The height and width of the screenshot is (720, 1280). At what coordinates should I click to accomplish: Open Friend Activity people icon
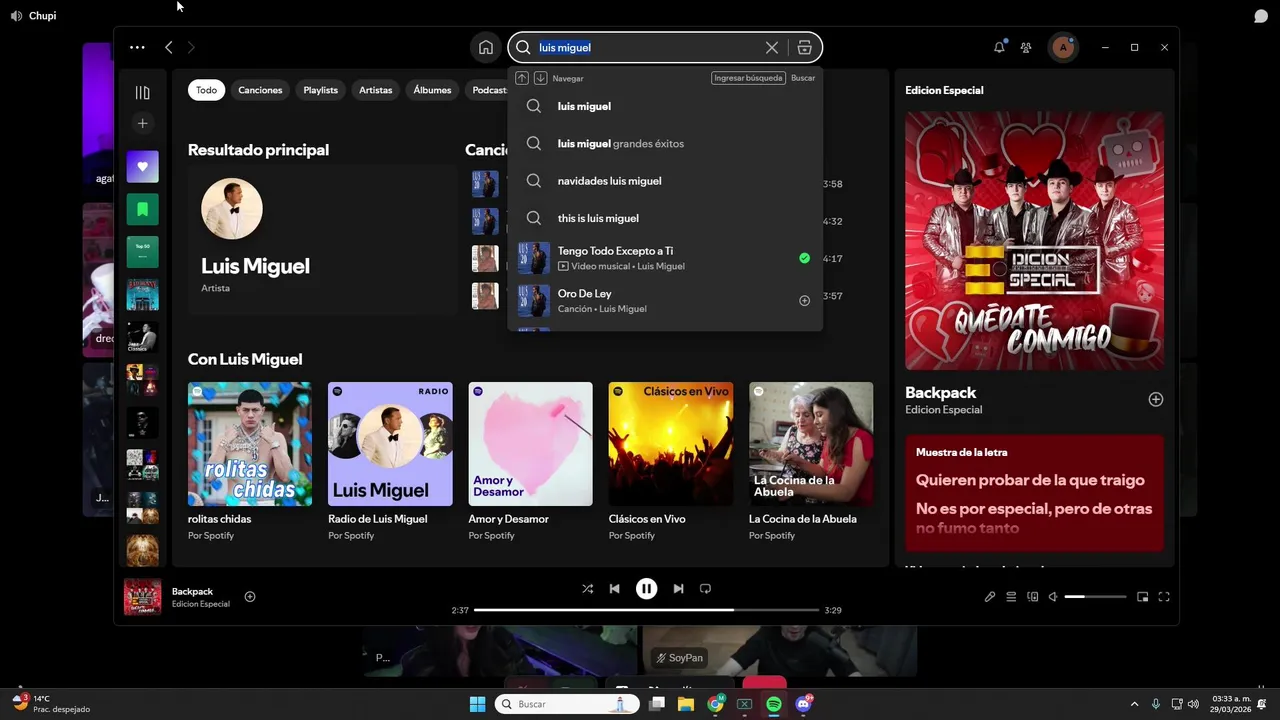[1026, 47]
